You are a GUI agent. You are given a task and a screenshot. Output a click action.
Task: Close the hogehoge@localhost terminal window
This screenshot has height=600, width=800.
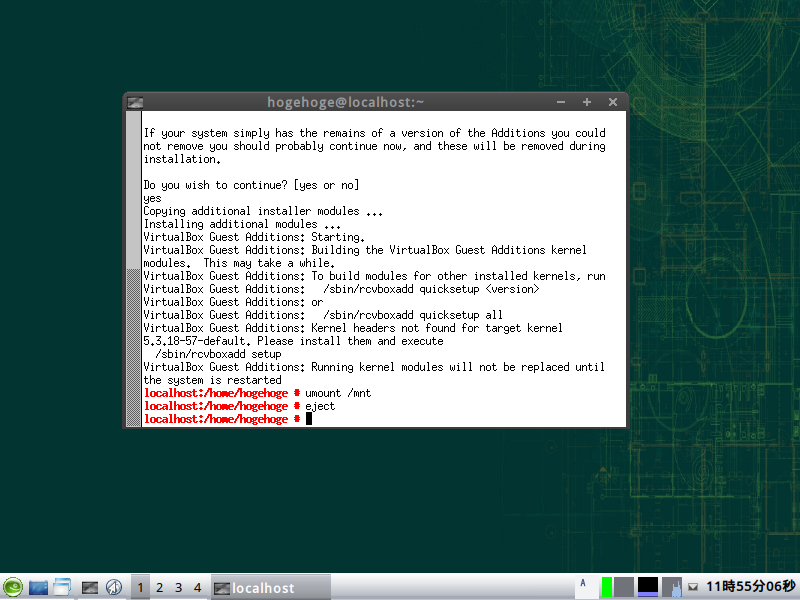click(613, 103)
